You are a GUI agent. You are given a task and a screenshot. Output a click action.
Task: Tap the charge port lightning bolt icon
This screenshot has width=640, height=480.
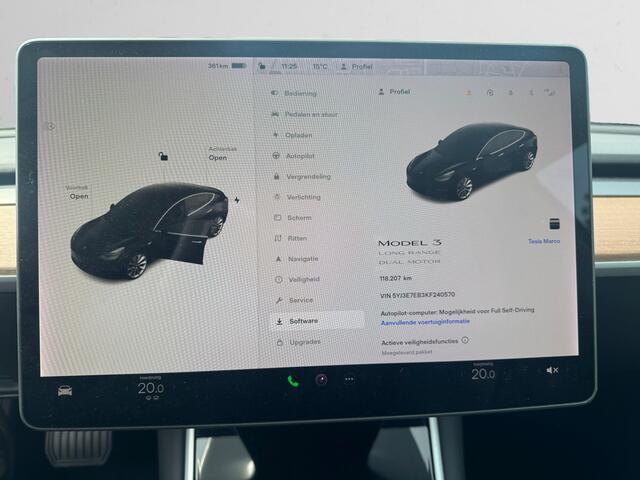point(237,200)
